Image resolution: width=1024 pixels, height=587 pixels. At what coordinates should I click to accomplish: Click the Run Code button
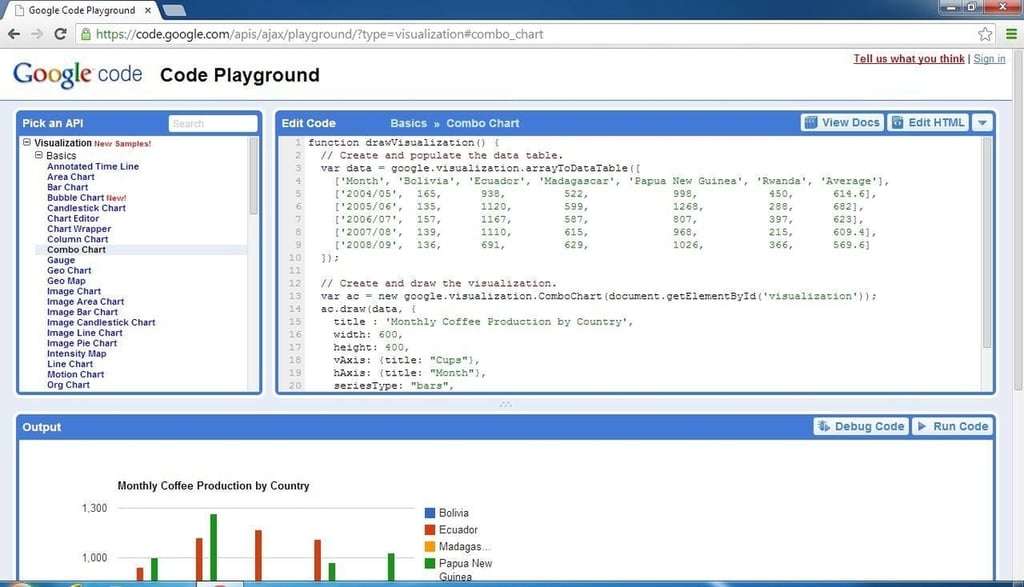point(952,426)
